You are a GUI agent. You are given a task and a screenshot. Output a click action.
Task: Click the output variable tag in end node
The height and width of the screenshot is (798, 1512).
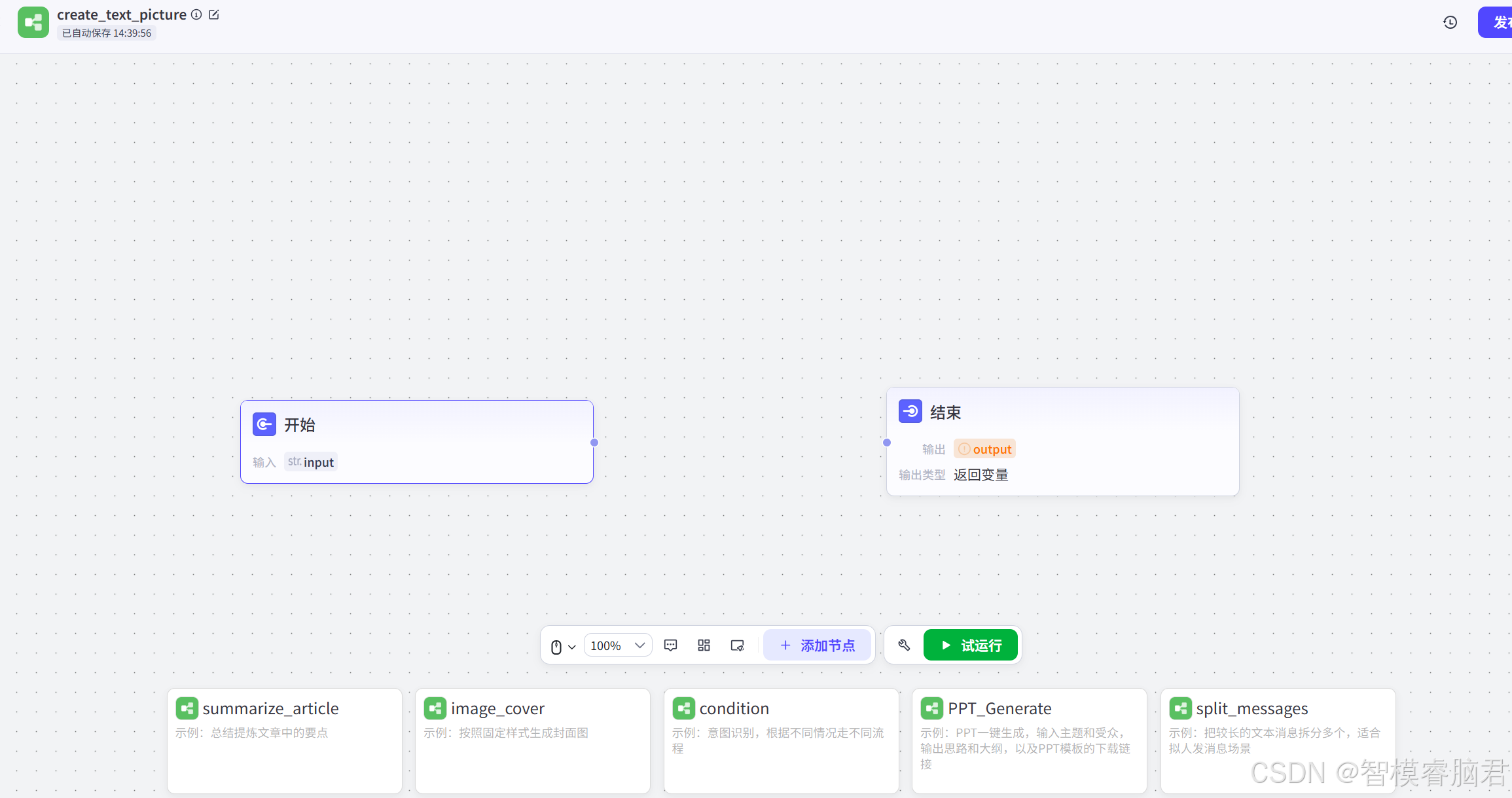point(985,449)
